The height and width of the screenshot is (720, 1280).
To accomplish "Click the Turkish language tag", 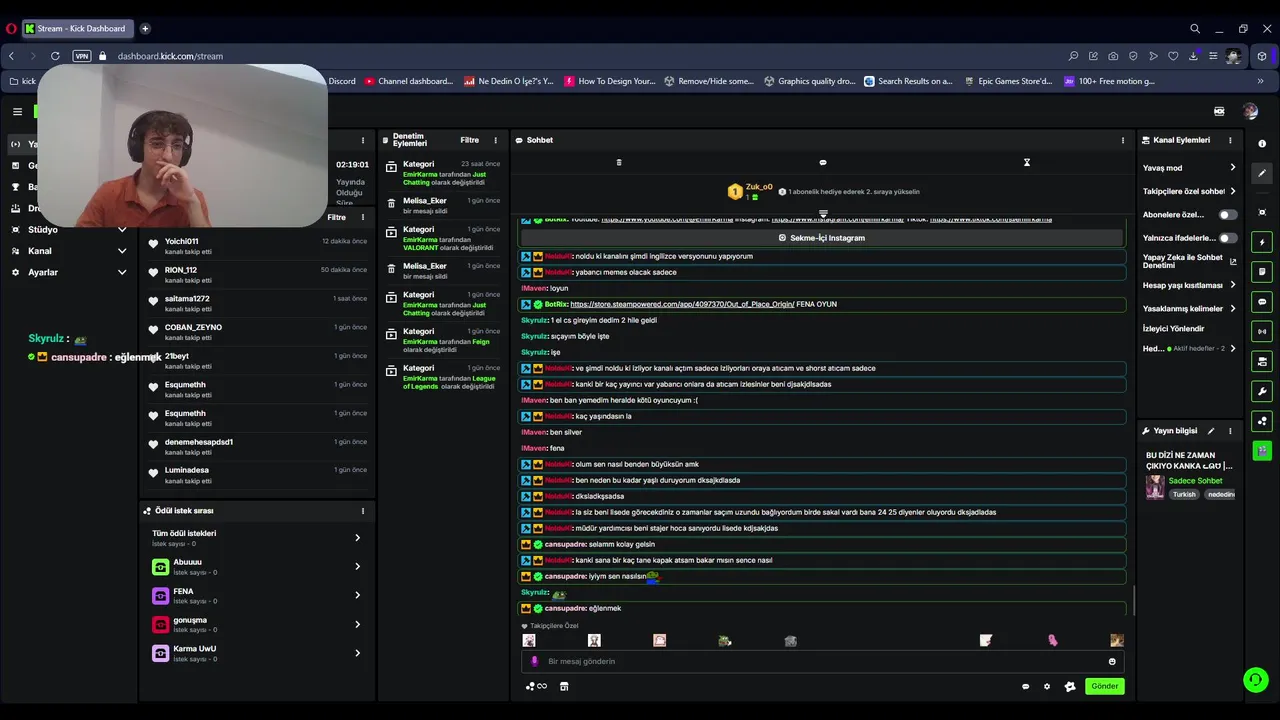I will (x=1184, y=494).
